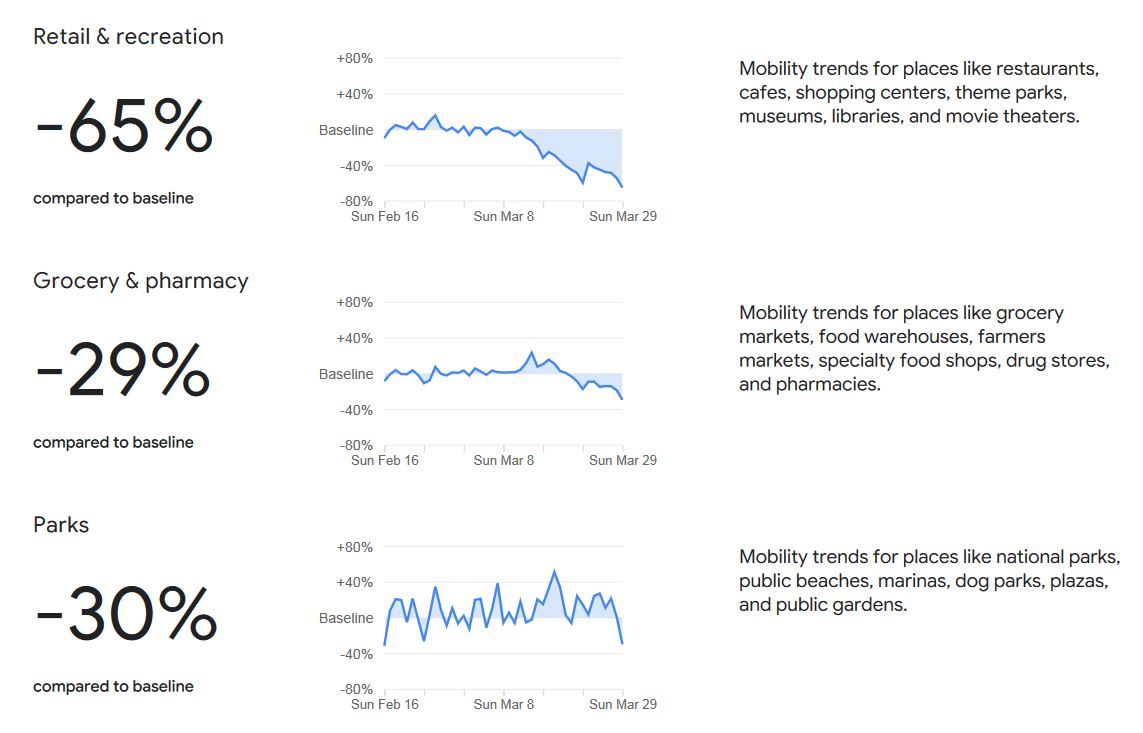
Task: Click the parks chart's Sun Mar 29 label
Action: coord(623,705)
